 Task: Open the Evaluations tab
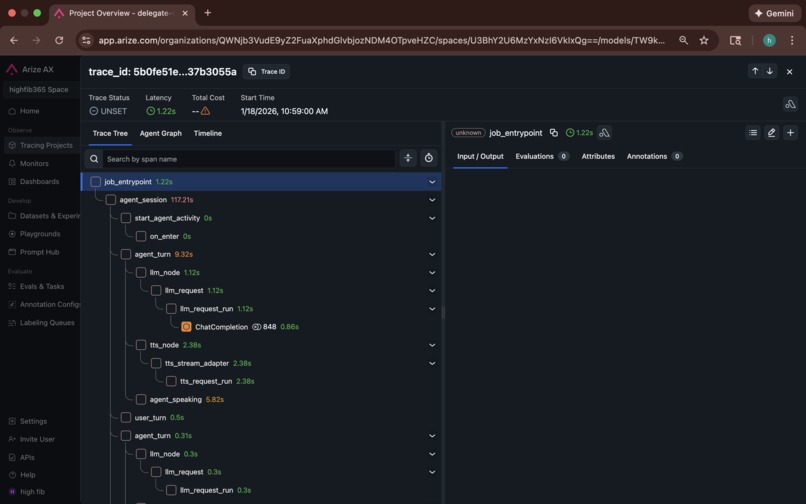[x=542, y=156]
